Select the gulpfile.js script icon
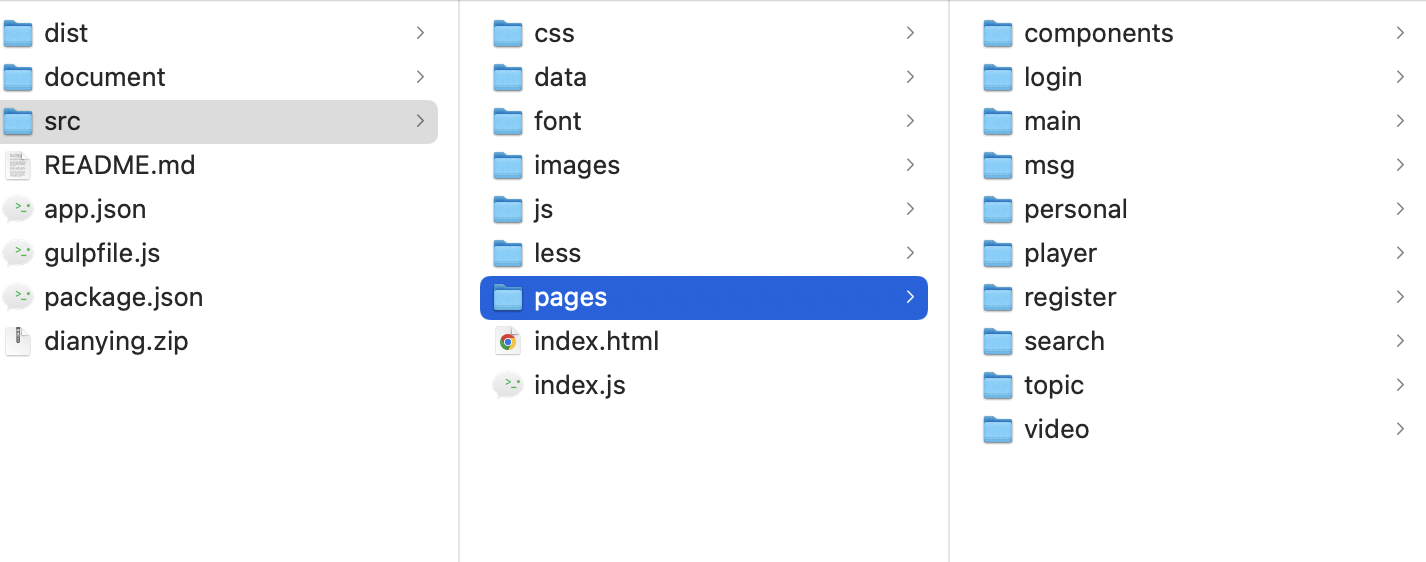This screenshot has height=562, width=1426. tap(18, 253)
